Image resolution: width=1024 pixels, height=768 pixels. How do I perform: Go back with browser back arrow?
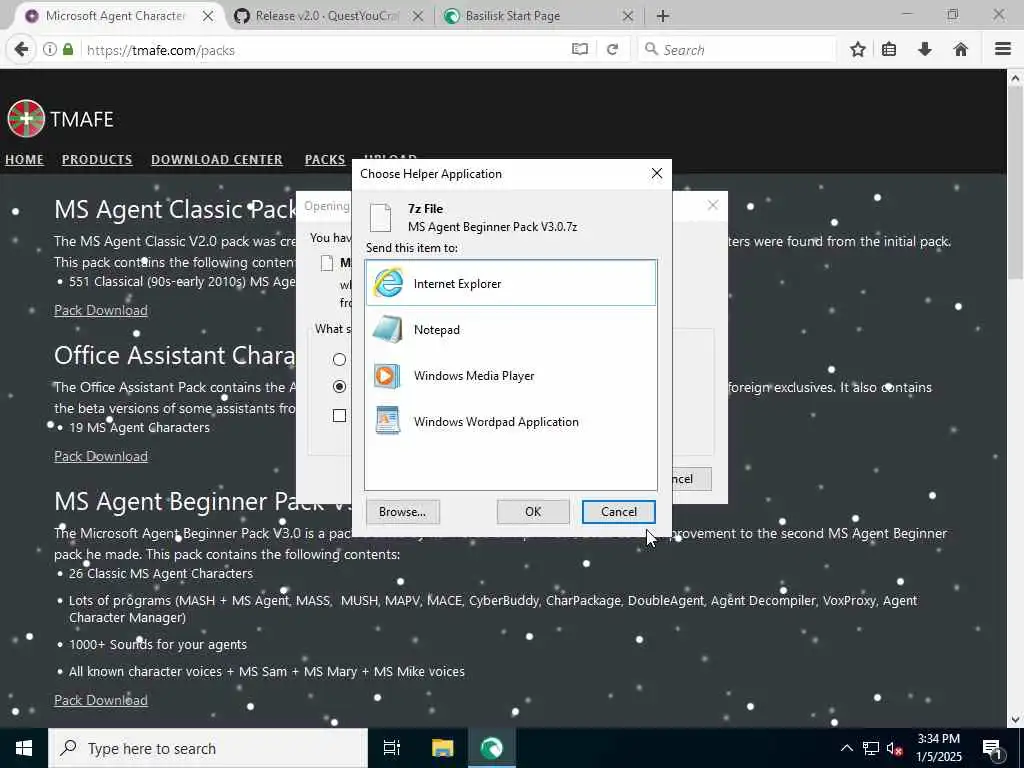tap(22, 50)
